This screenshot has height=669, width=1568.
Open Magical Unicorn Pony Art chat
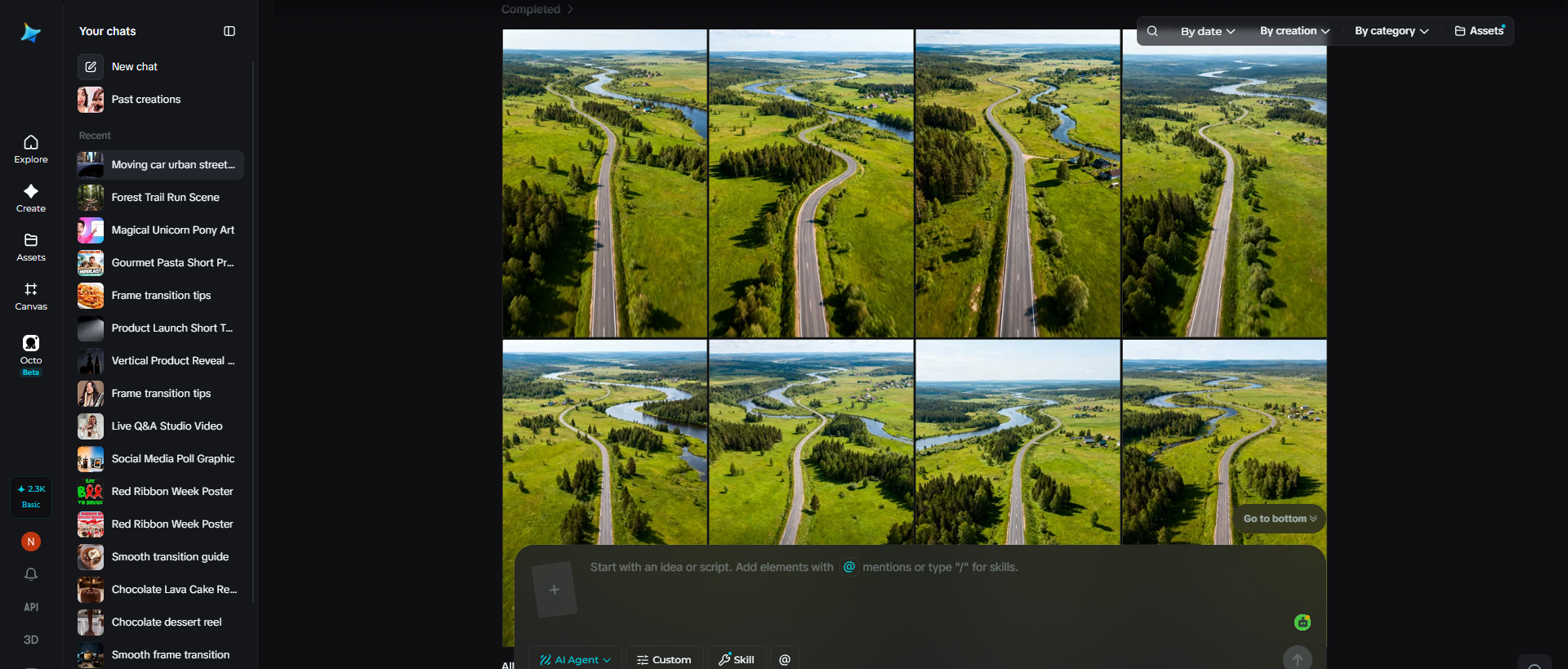click(x=161, y=230)
